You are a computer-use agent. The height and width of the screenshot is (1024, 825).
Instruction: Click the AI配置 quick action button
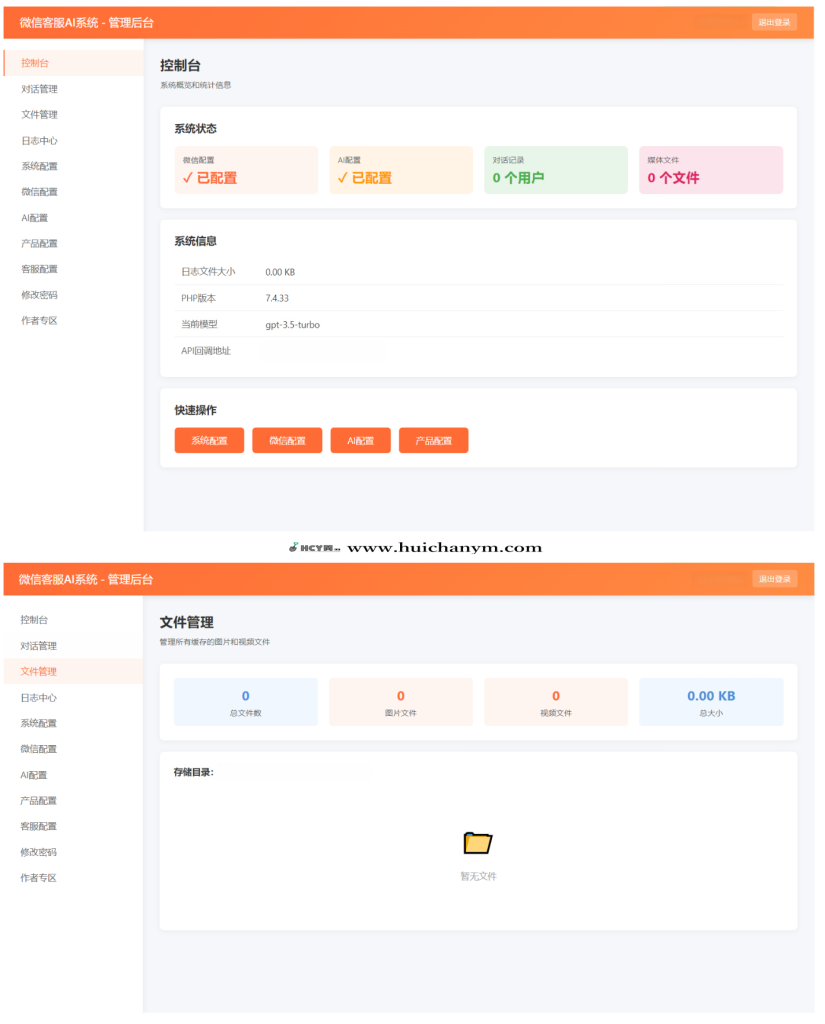pos(360,440)
